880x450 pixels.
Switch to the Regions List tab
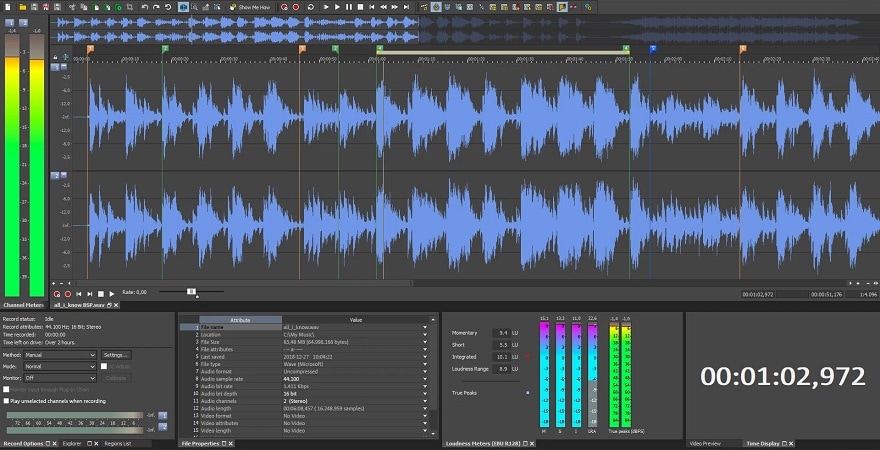[x=118, y=443]
